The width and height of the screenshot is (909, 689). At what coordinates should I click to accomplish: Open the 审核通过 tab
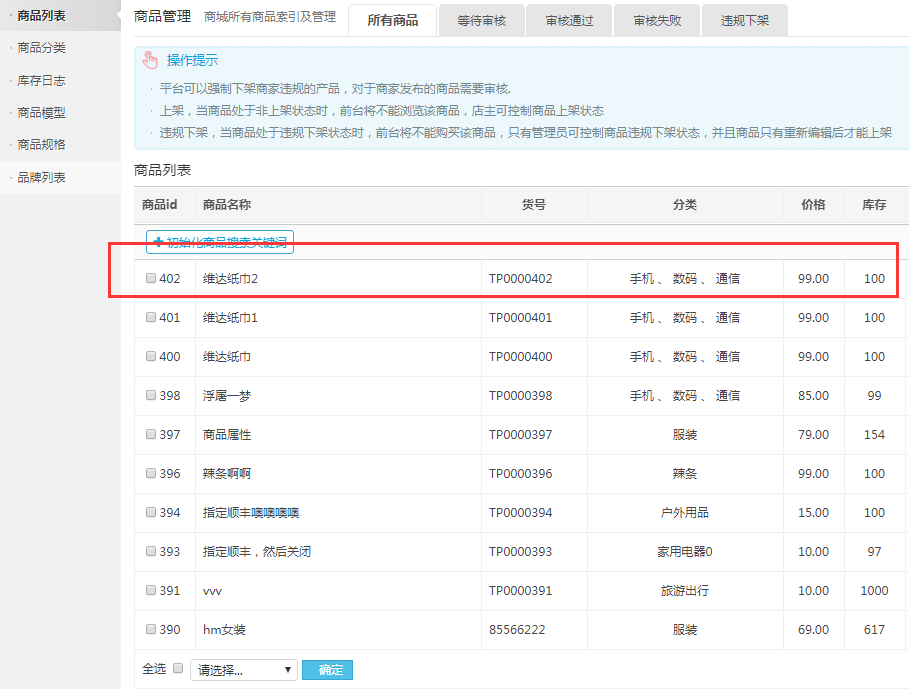click(x=570, y=20)
